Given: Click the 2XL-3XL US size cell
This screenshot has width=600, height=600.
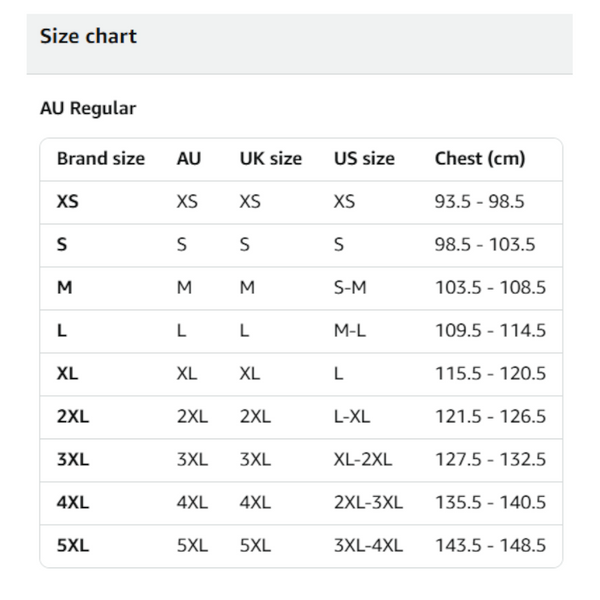Looking at the screenshot, I should pos(368,503).
